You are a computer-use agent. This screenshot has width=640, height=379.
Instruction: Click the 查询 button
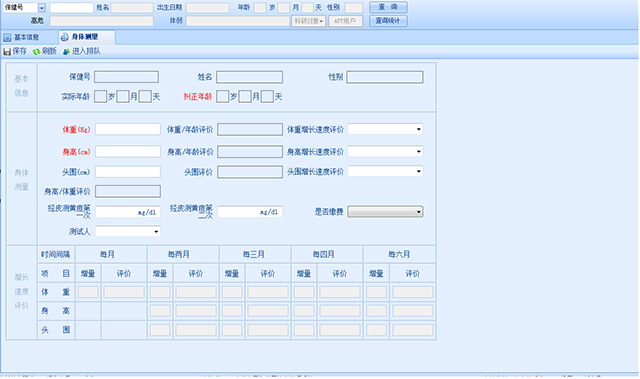388,7
